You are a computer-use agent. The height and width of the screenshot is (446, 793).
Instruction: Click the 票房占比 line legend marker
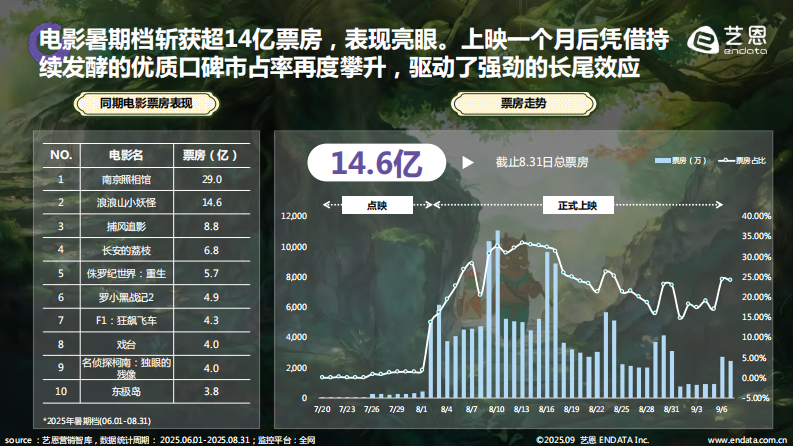726,160
